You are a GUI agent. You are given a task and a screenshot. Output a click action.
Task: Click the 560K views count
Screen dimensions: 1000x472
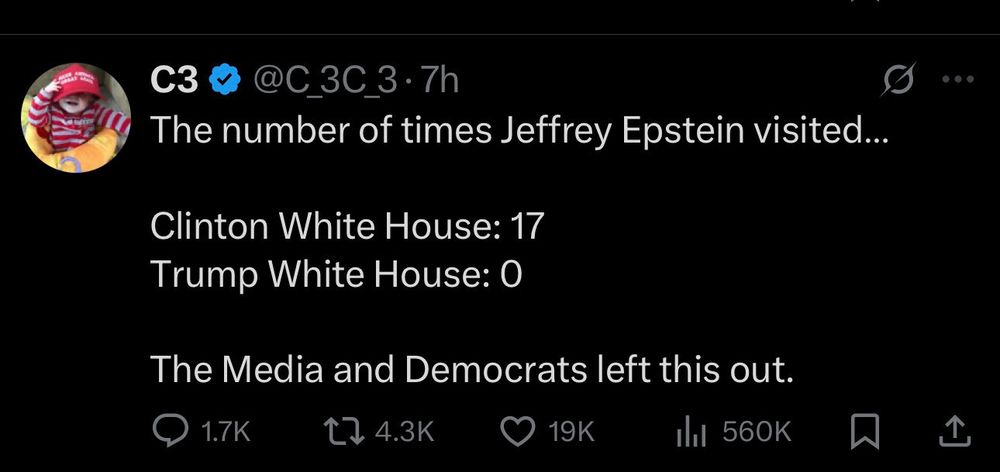coord(756,431)
